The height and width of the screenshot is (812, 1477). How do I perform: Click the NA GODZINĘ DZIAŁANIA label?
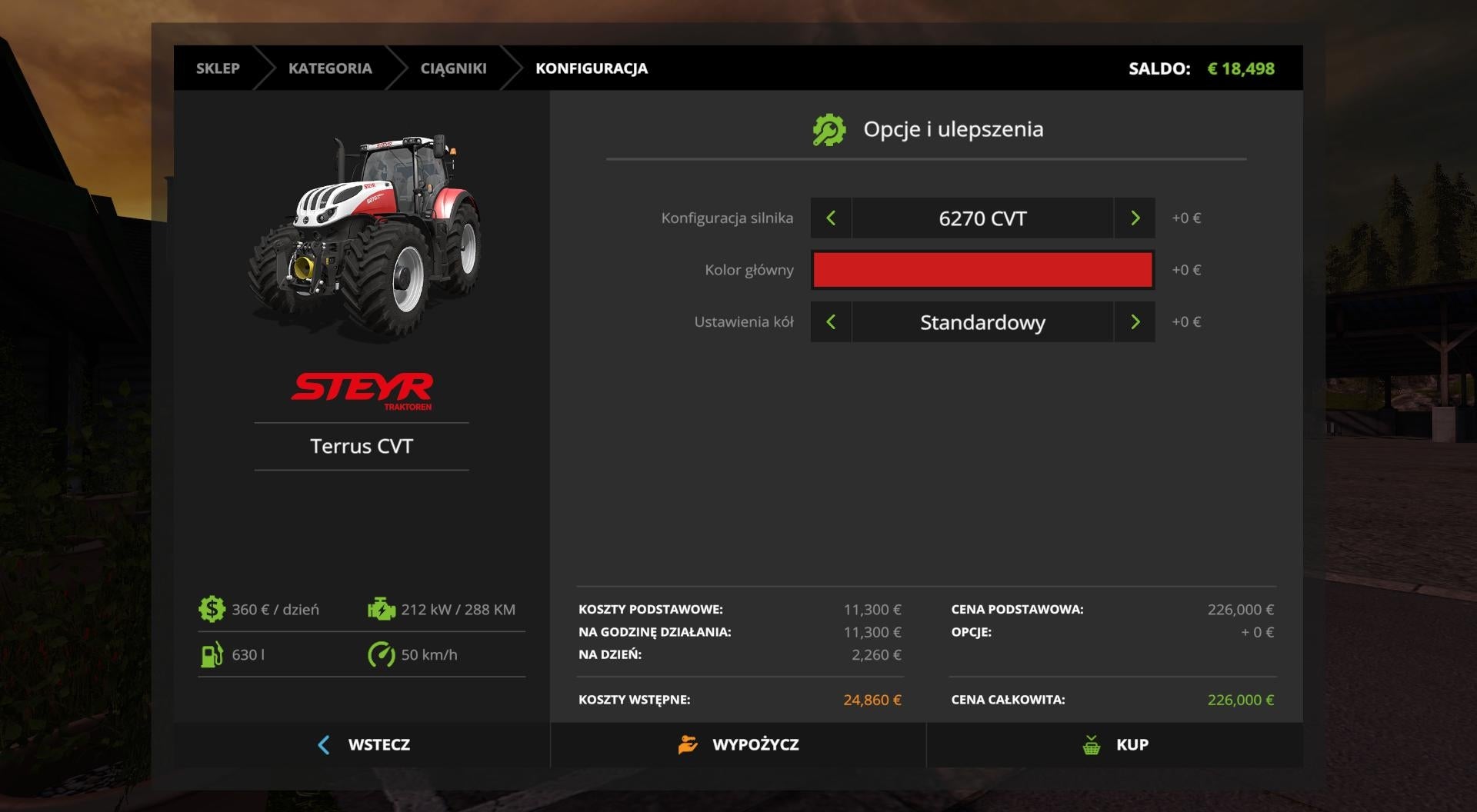pyautogui.click(x=655, y=632)
